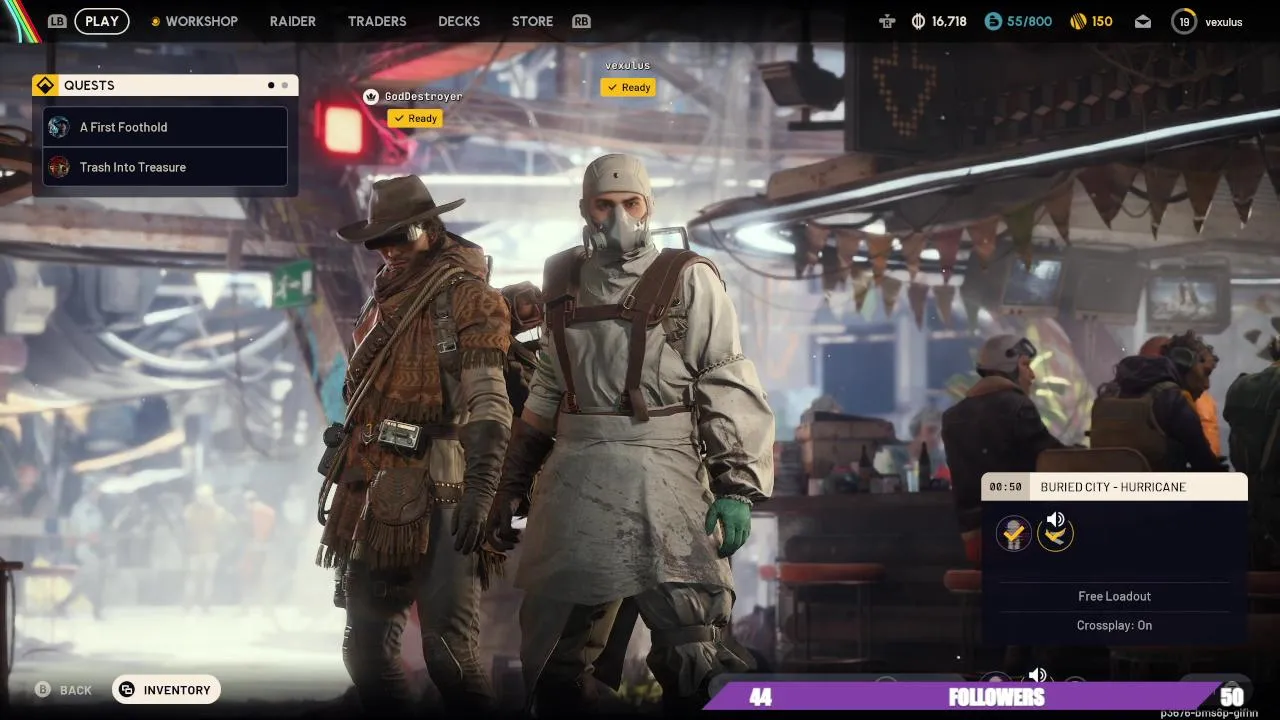Click the 50 followers goal number
1280x720 pixels.
(x=1232, y=697)
